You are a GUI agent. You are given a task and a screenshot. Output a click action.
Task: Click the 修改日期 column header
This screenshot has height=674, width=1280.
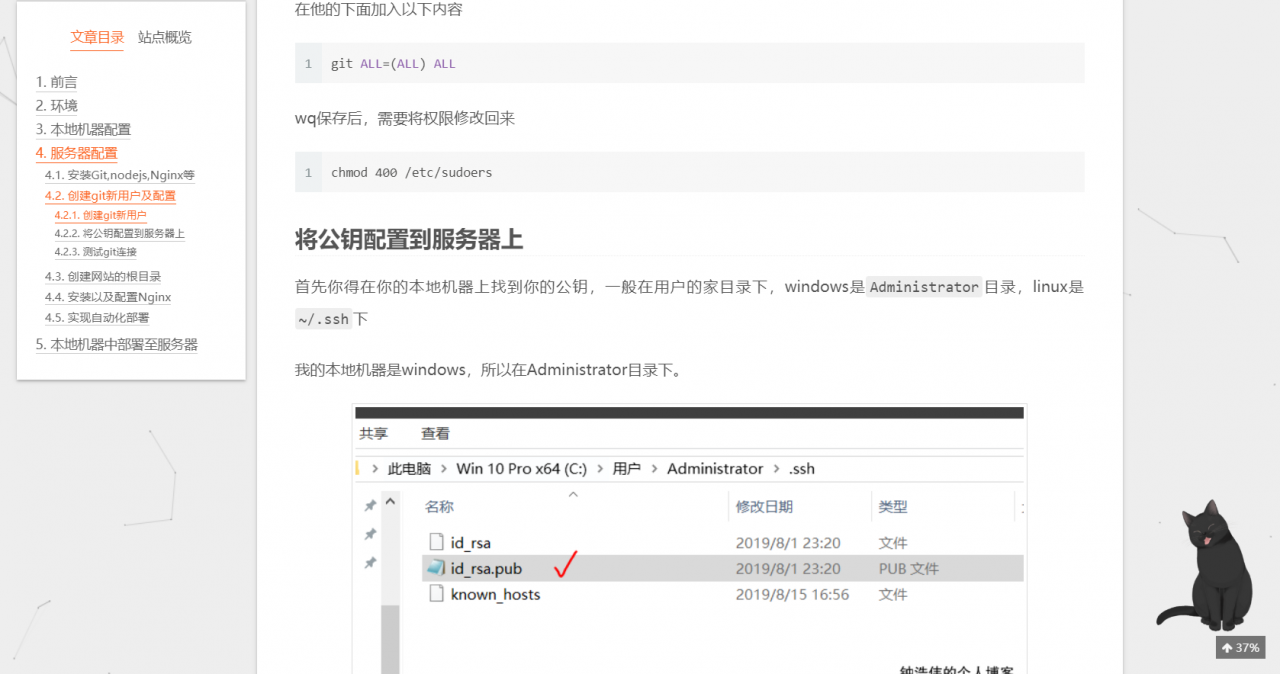764,507
